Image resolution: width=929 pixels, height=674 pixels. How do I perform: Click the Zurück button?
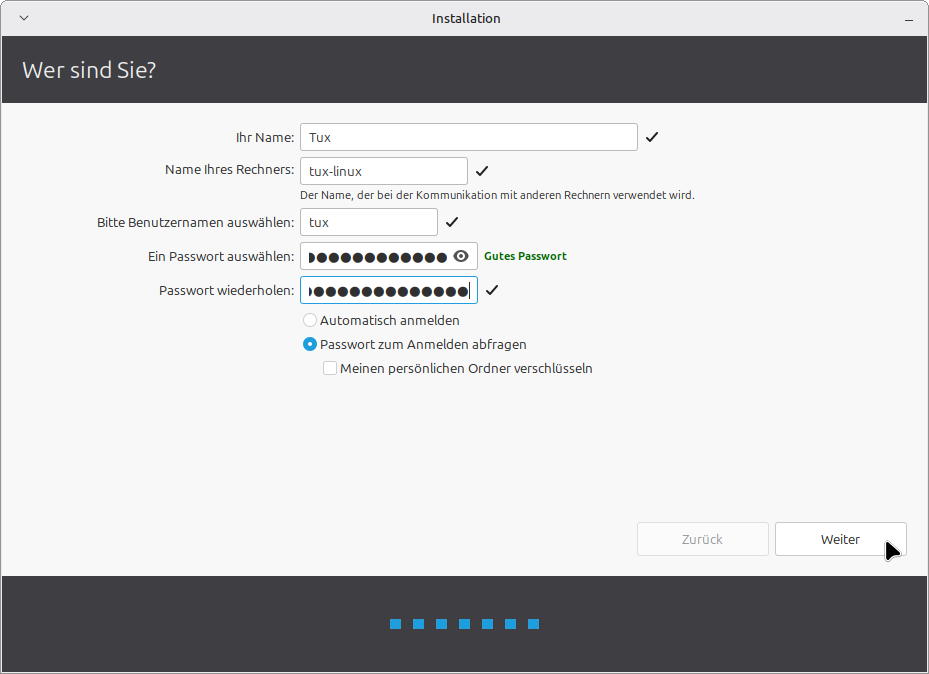702,539
